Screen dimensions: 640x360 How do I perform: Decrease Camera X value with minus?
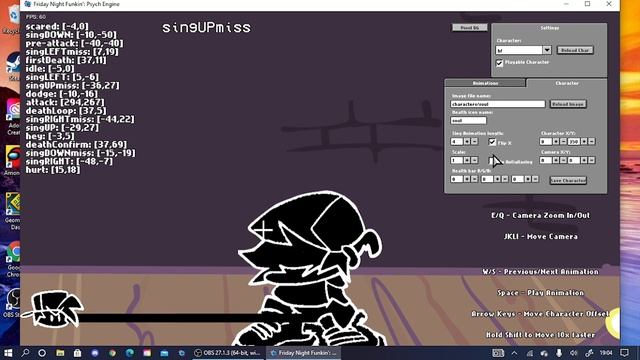coord(563,160)
